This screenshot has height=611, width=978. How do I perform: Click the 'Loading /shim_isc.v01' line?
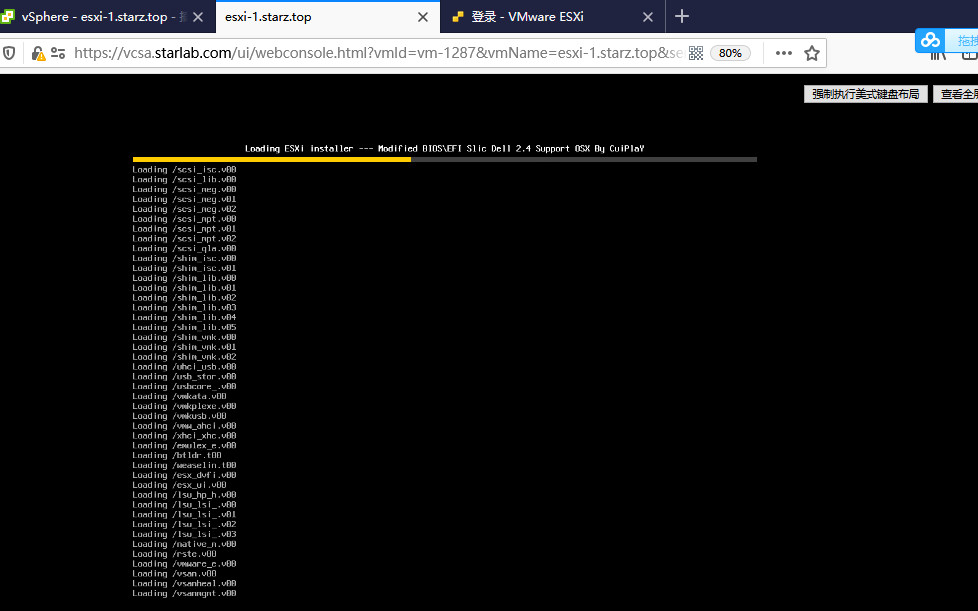[x=184, y=268]
